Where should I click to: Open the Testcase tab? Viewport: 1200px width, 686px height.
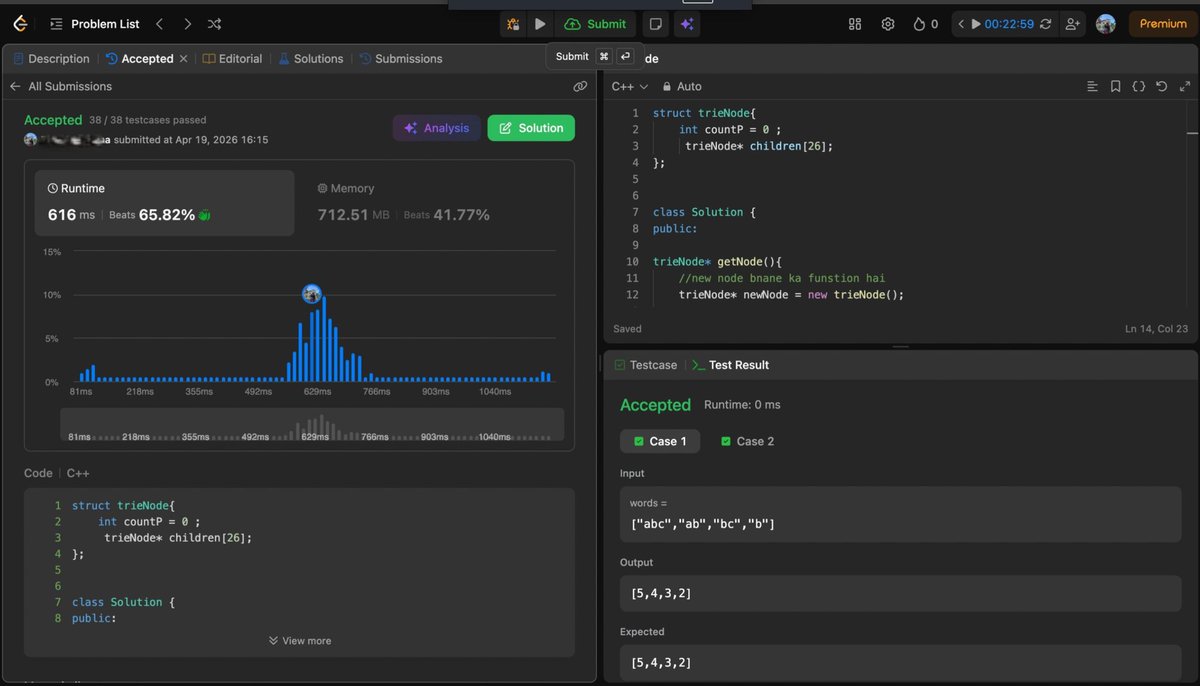[646, 365]
